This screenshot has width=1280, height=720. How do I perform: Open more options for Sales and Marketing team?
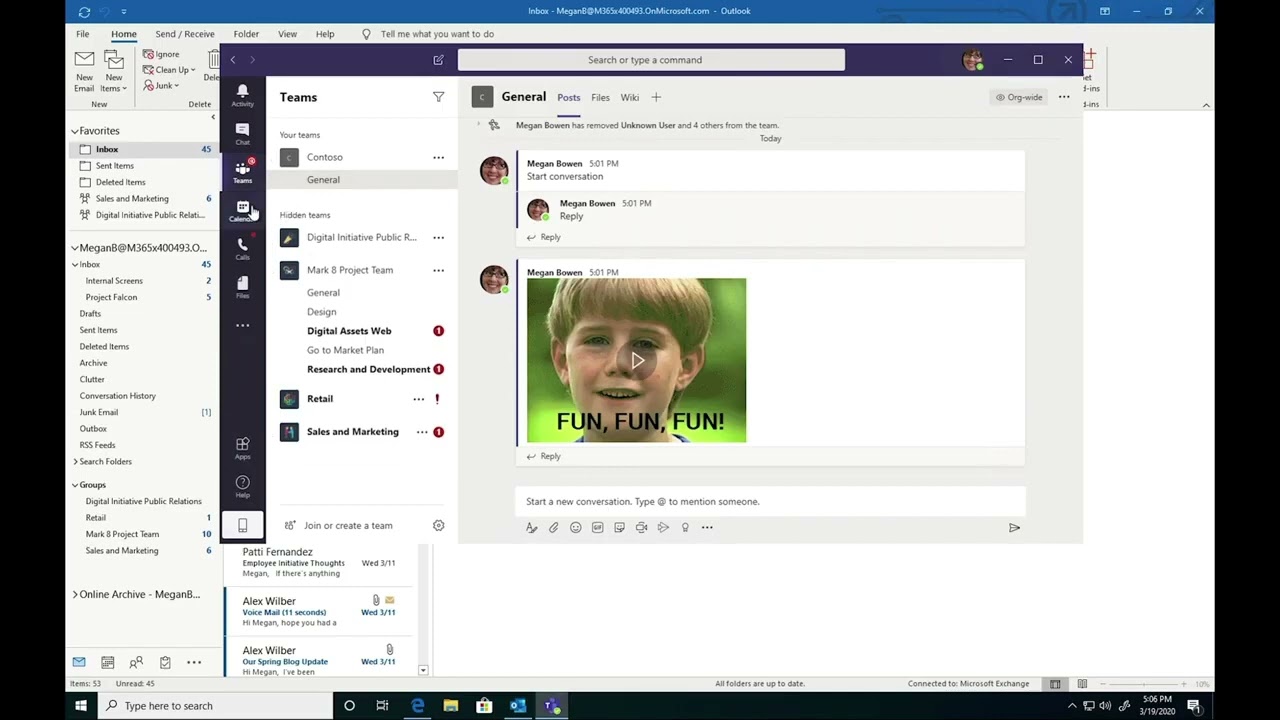coord(422,432)
